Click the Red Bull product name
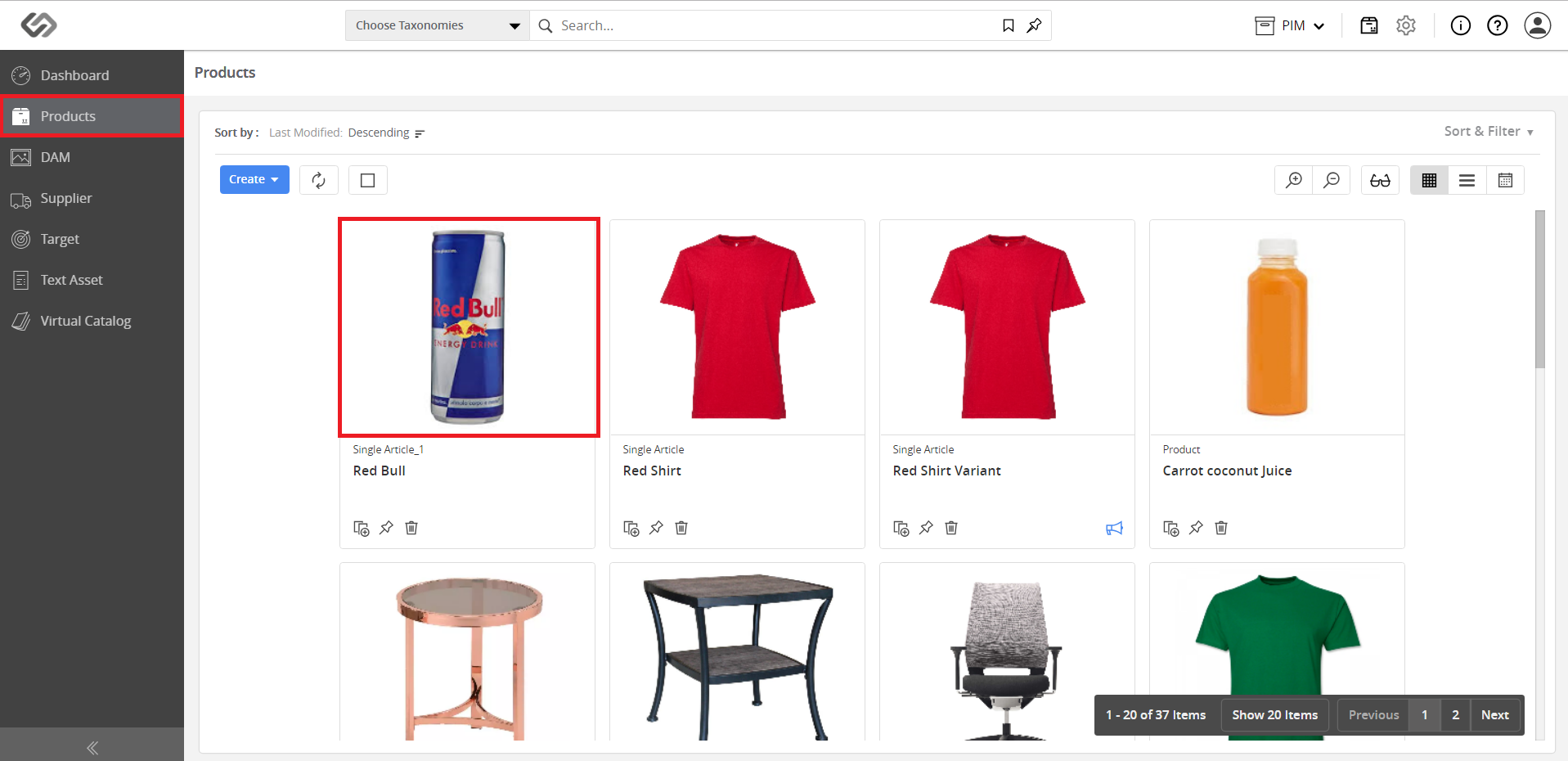Viewport: 1568px width, 761px height. pos(380,471)
